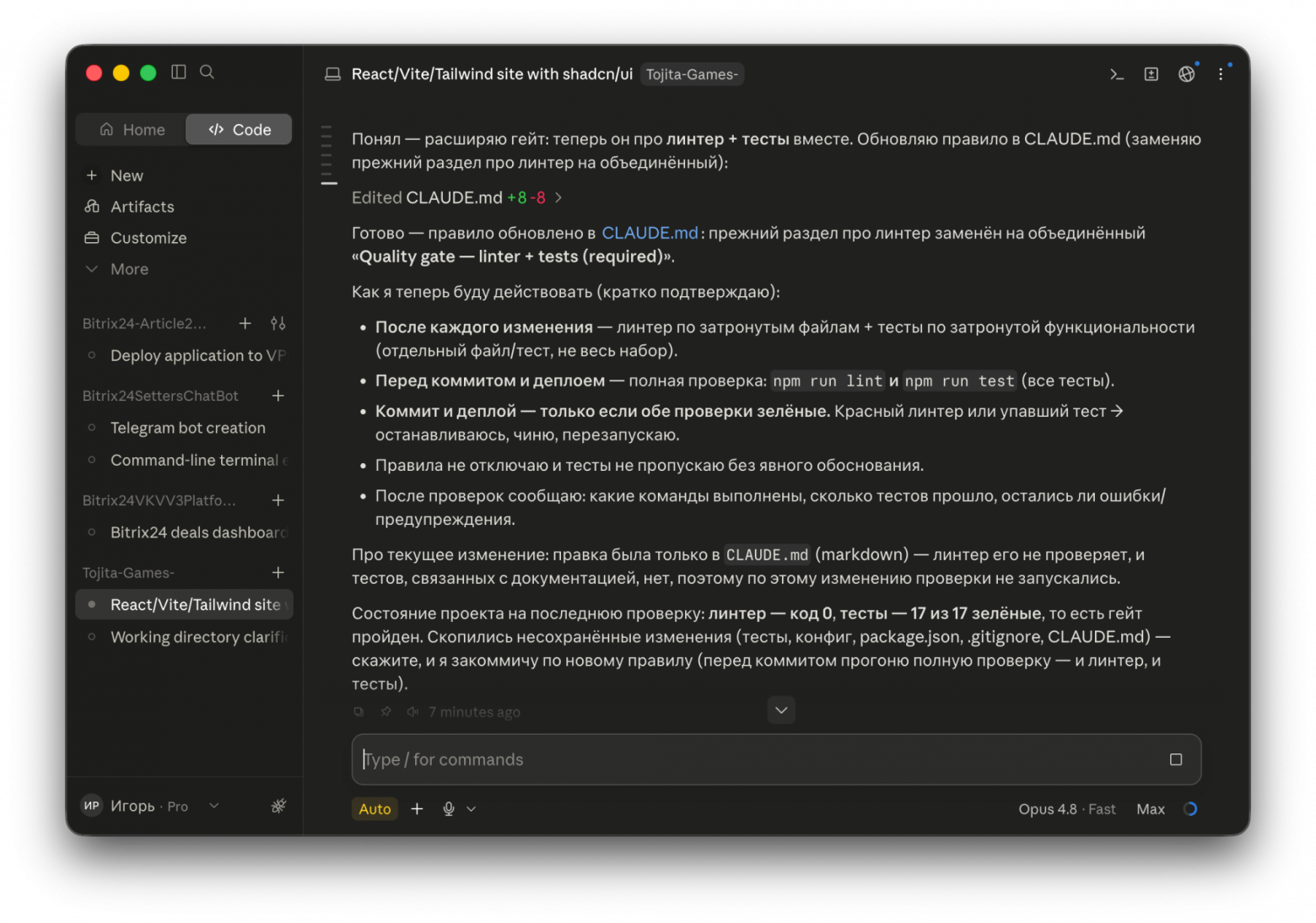Open Bitrix24-Article2 project settings icon
The height and width of the screenshot is (923, 1316).
pos(278,323)
